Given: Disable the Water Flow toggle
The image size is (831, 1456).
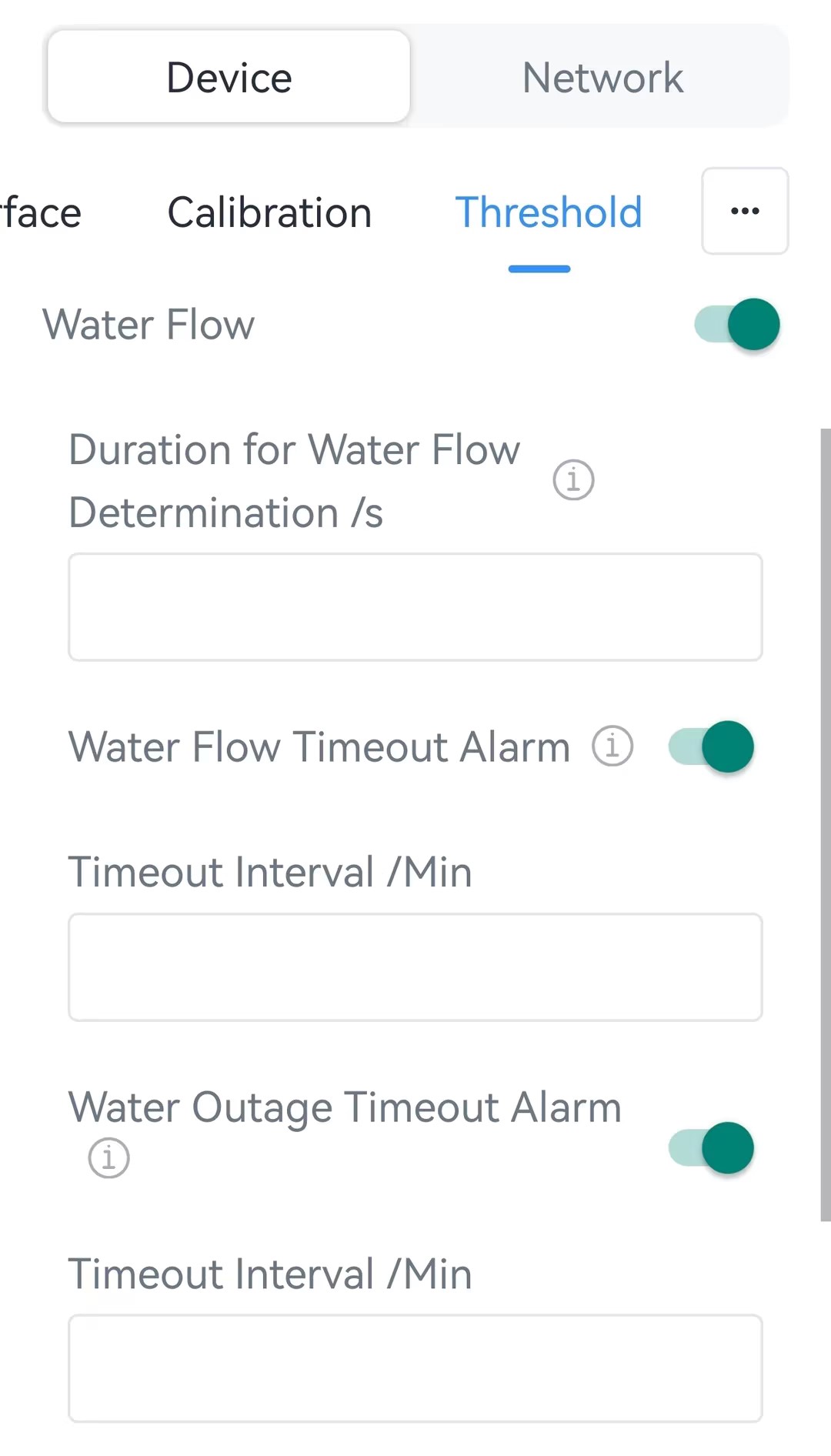Looking at the screenshot, I should point(737,325).
